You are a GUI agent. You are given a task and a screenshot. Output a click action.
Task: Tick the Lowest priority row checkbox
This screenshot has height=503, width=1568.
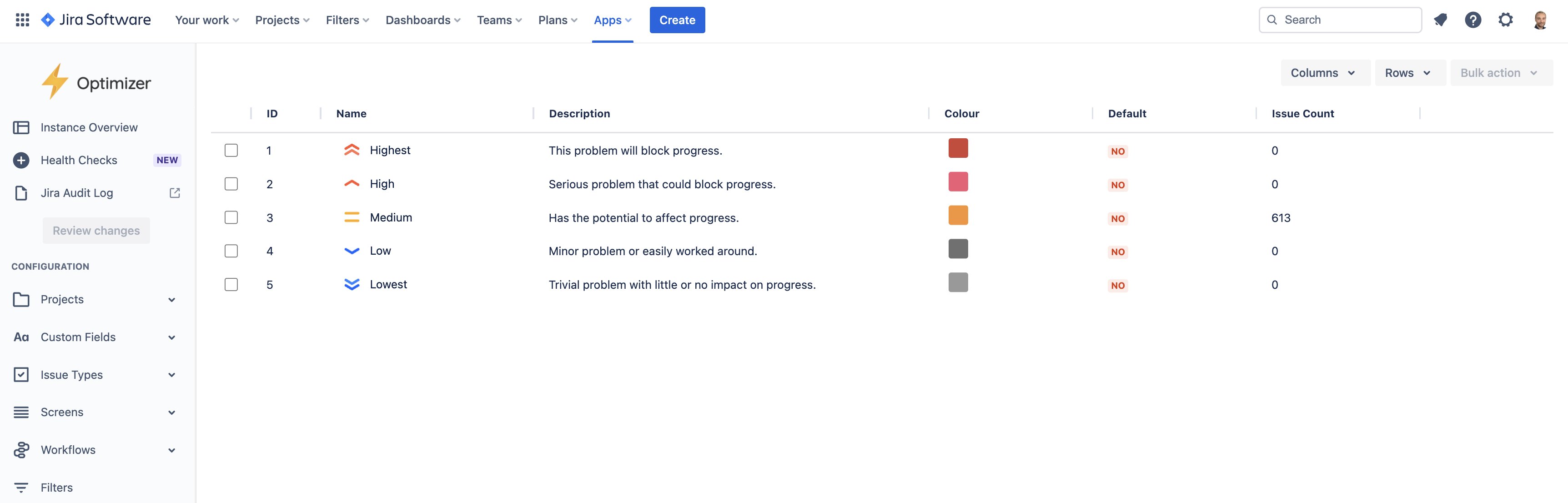pyautogui.click(x=231, y=284)
